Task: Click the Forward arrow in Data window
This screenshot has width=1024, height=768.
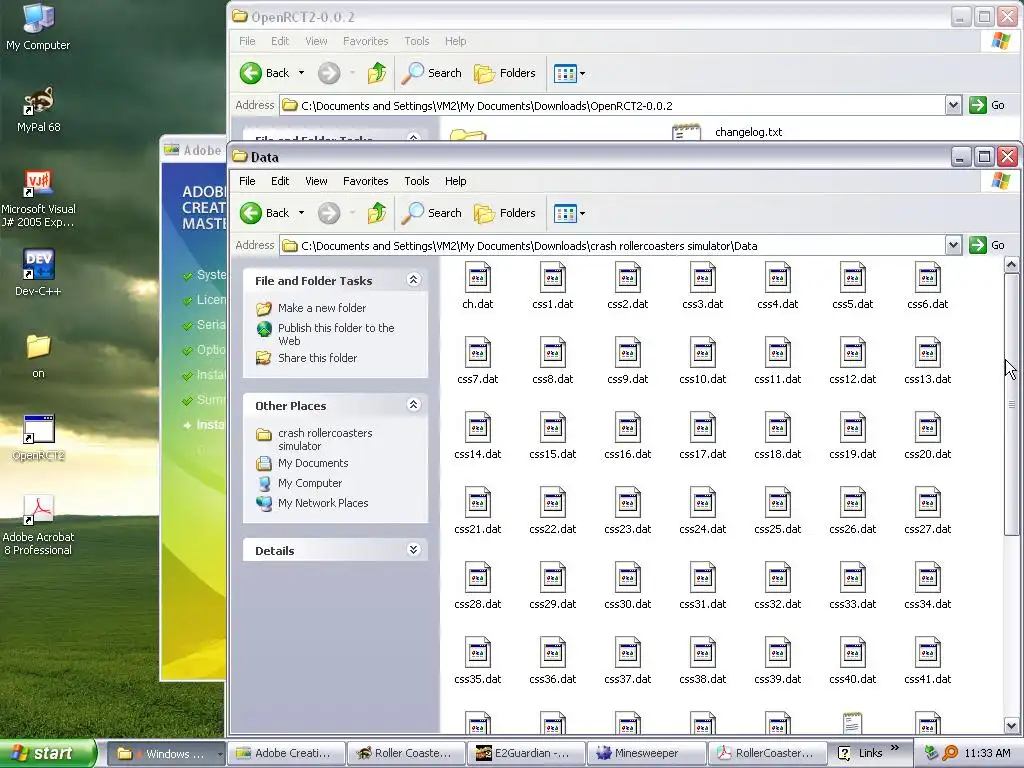Action: 329,213
